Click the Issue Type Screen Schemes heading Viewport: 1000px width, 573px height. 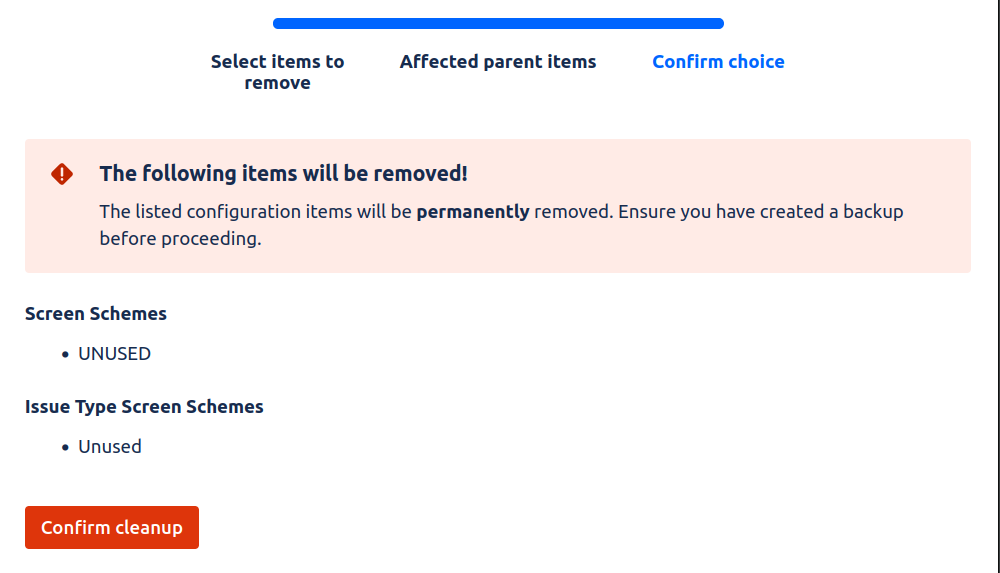(144, 407)
